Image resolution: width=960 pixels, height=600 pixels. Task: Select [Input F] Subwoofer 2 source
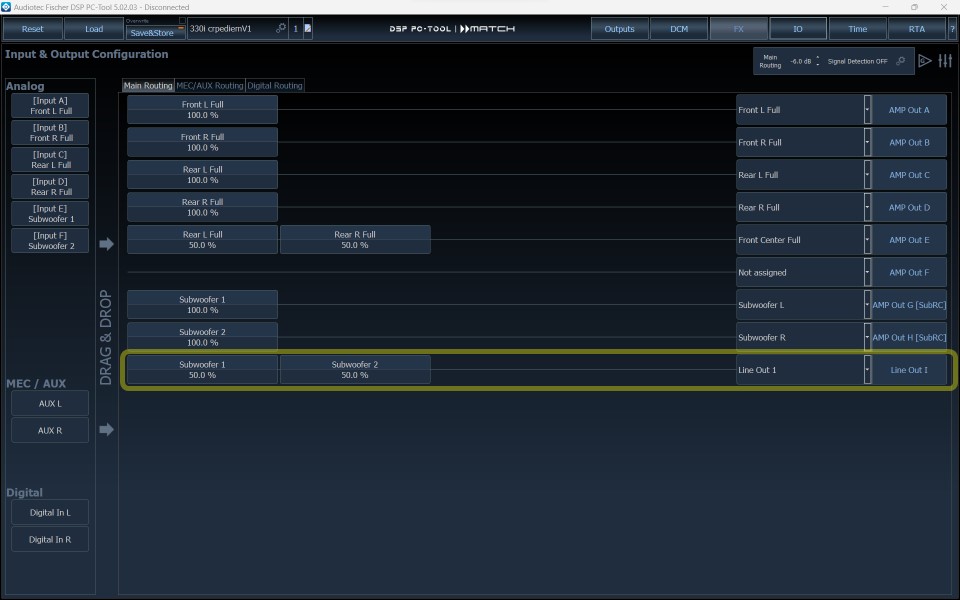point(50,240)
